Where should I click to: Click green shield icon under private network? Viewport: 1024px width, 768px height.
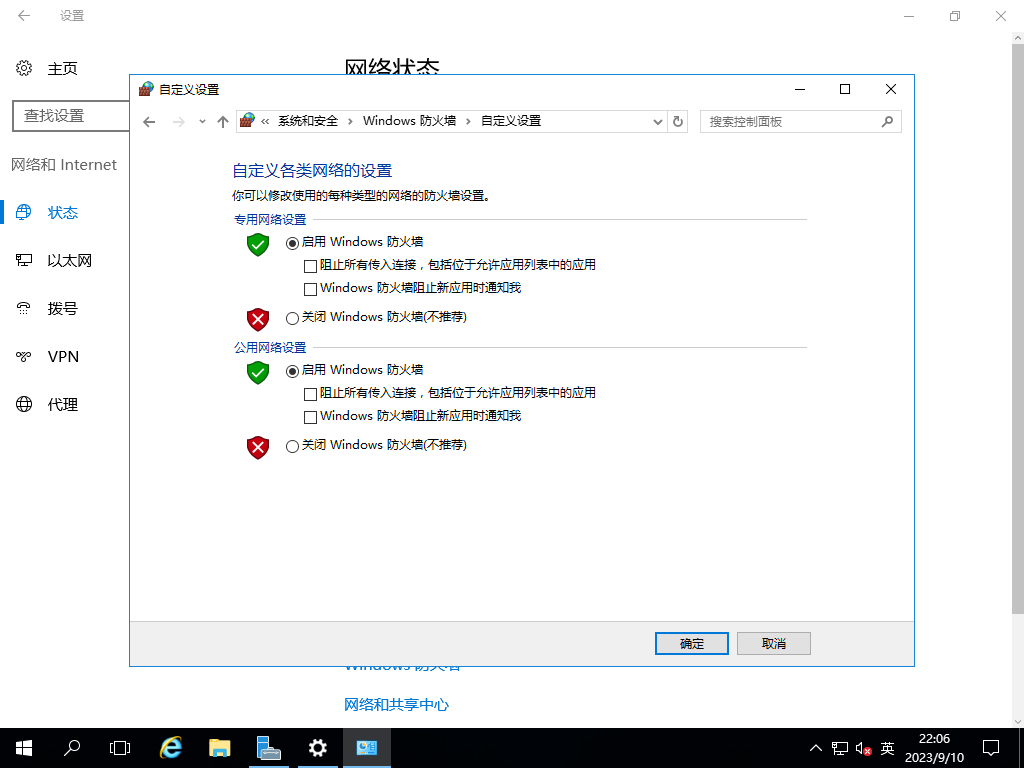click(x=258, y=244)
